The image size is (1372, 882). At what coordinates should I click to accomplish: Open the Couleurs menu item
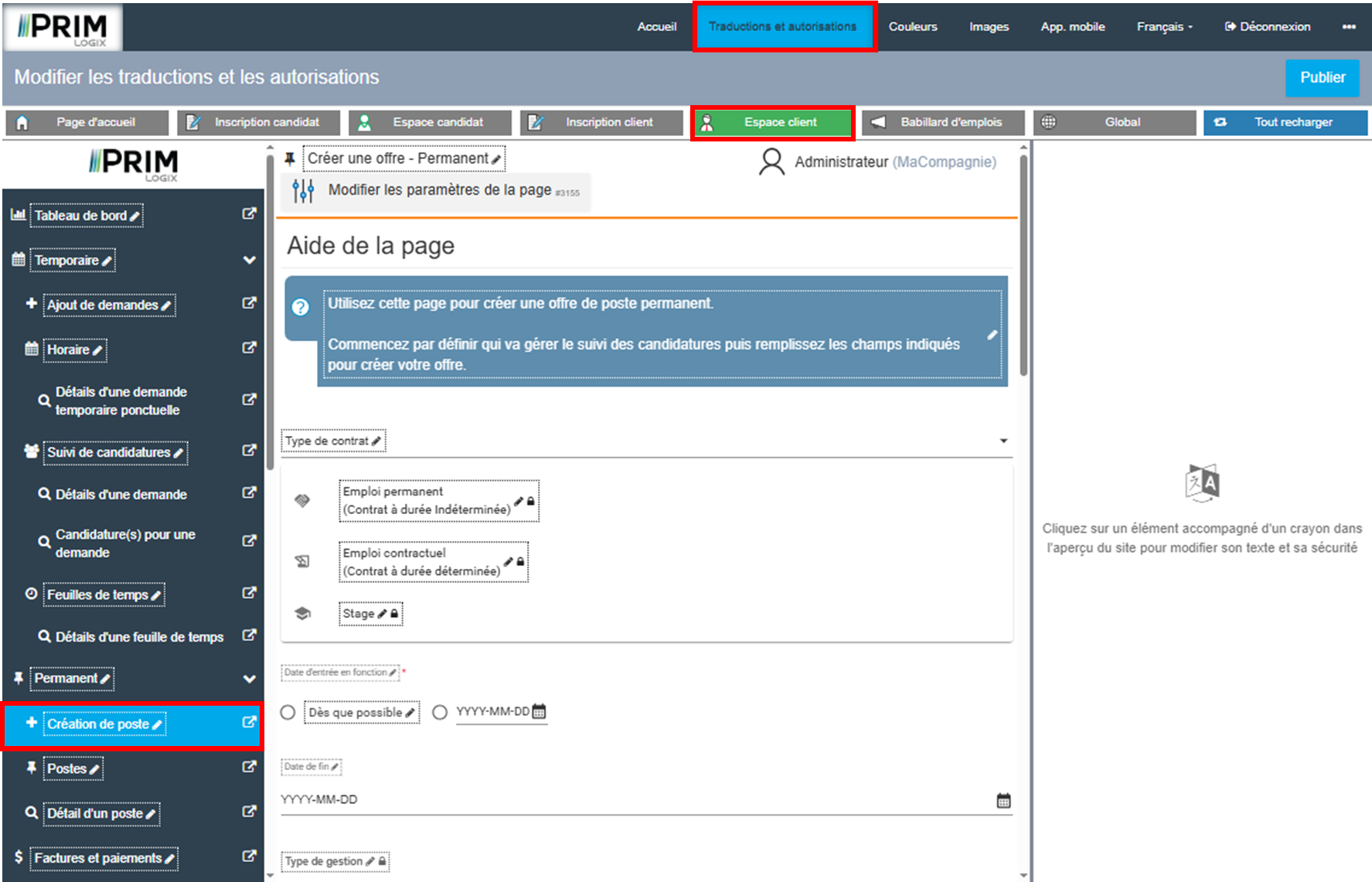coord(913,27)
